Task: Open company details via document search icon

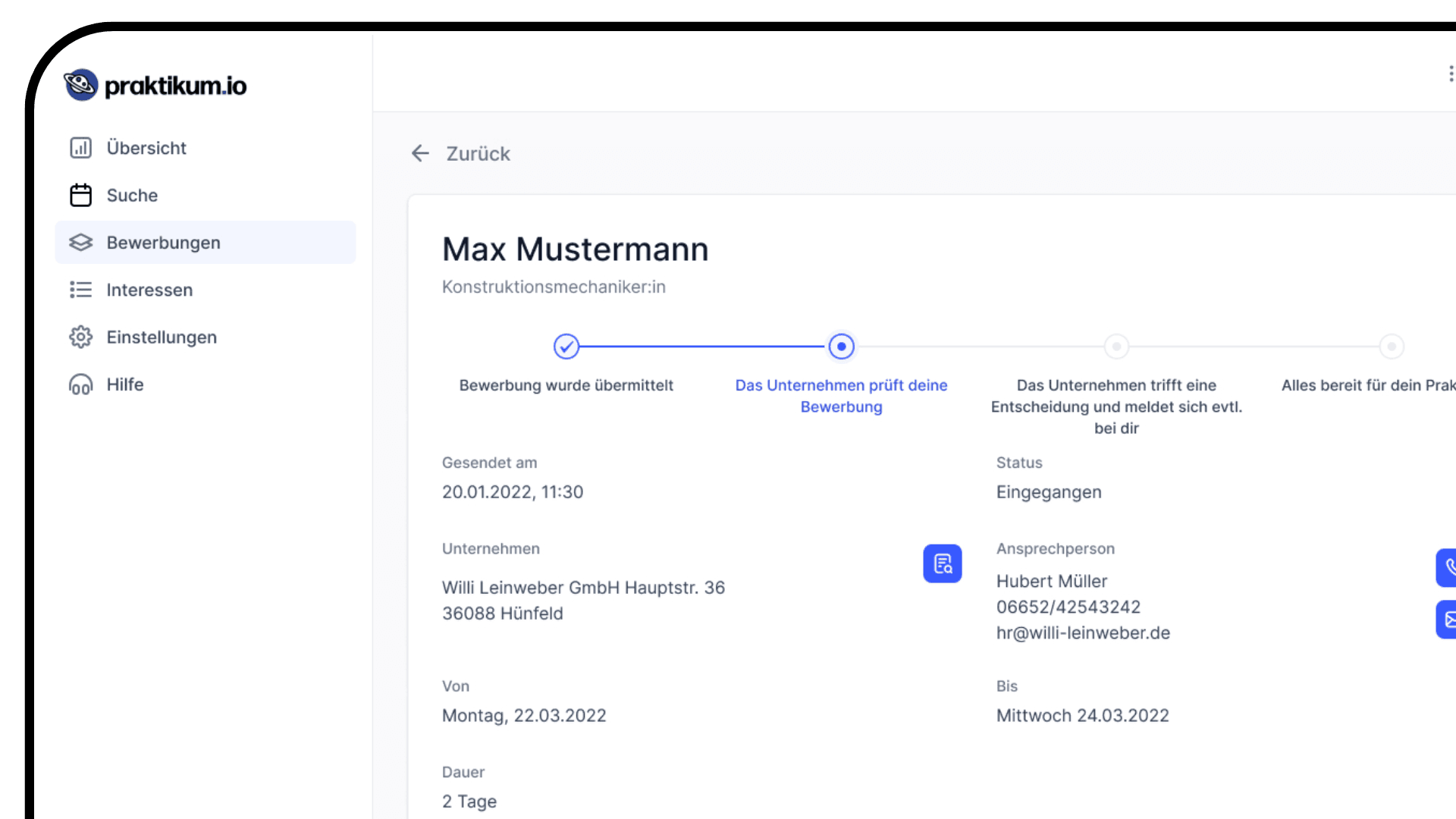Action: click(x=942, y=563)
